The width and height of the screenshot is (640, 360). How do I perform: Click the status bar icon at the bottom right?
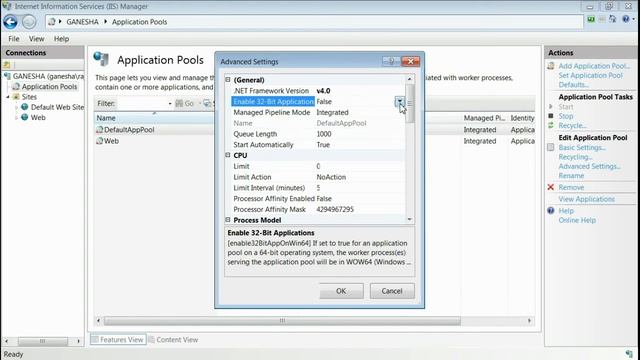coord(629,354)
